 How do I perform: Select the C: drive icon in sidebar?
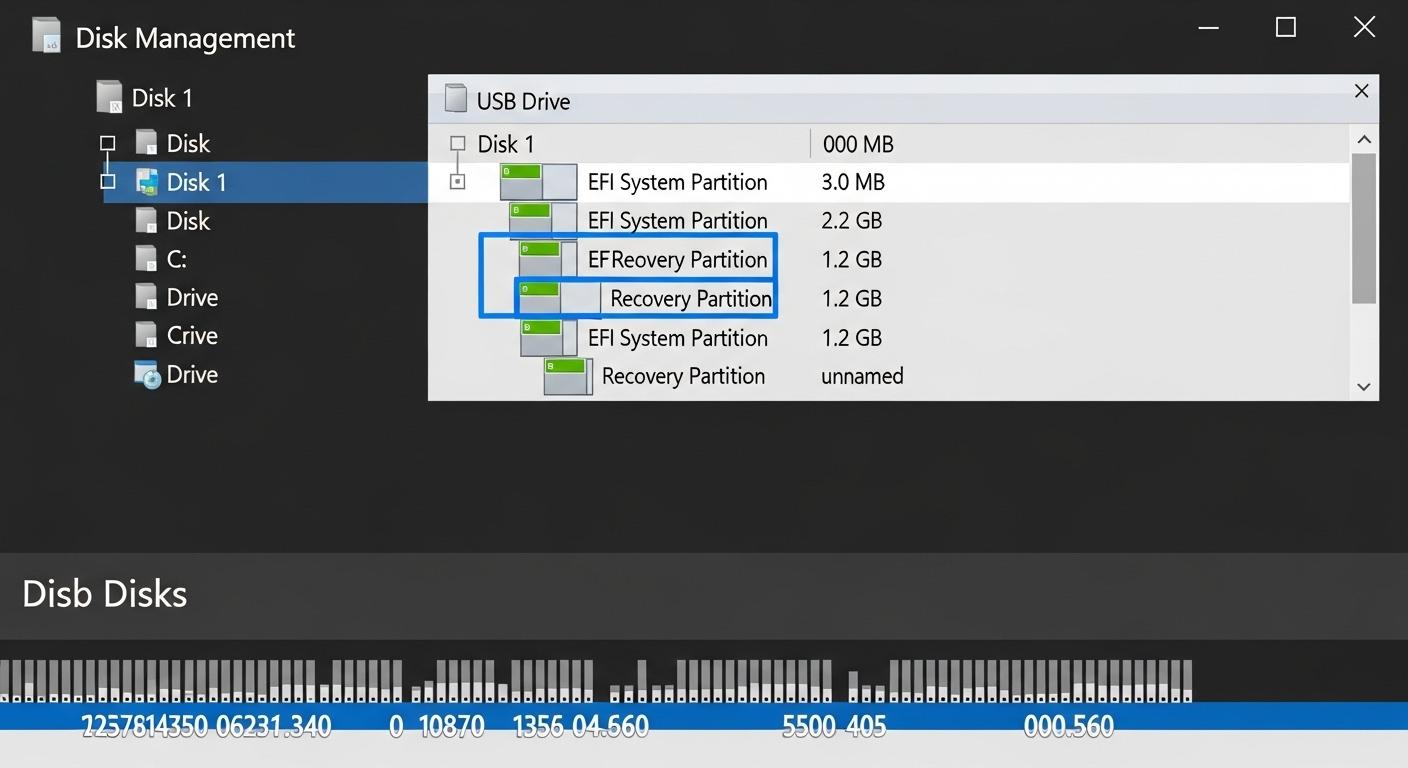point(146,258)
